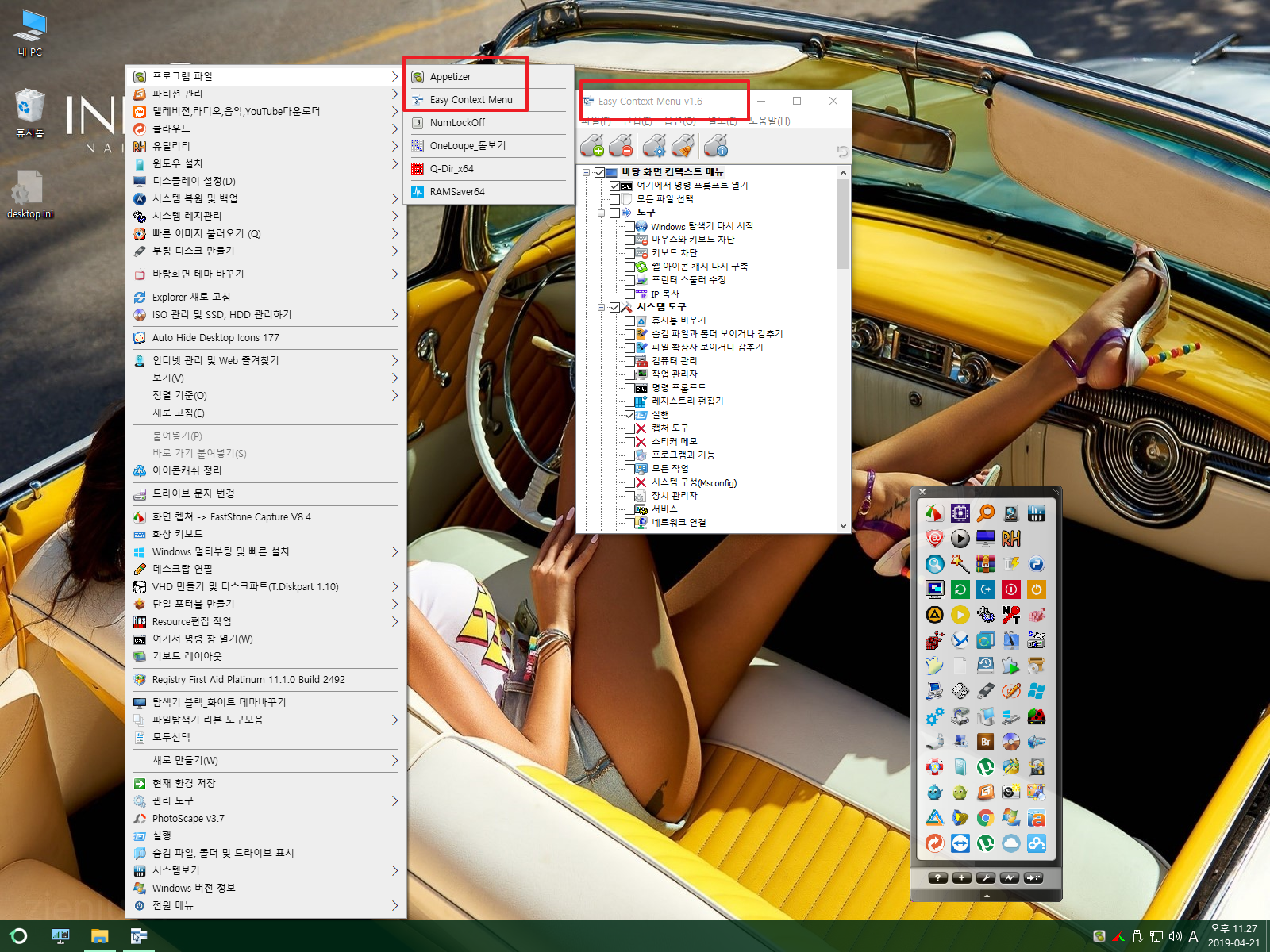This screenshot has height=952, width=1270.
Task: Expand submenu arrow of 전원 메뉴
Action: [x=394, y=905]
